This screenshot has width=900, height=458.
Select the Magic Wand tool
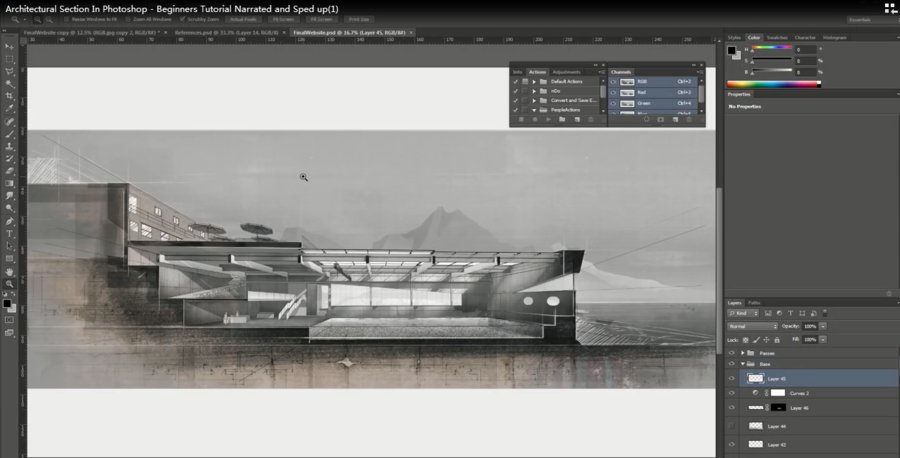click(x=9, y=84)
